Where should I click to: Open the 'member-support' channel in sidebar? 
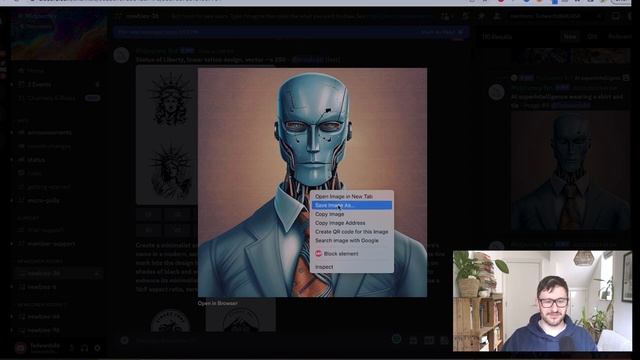coord(51,244)
